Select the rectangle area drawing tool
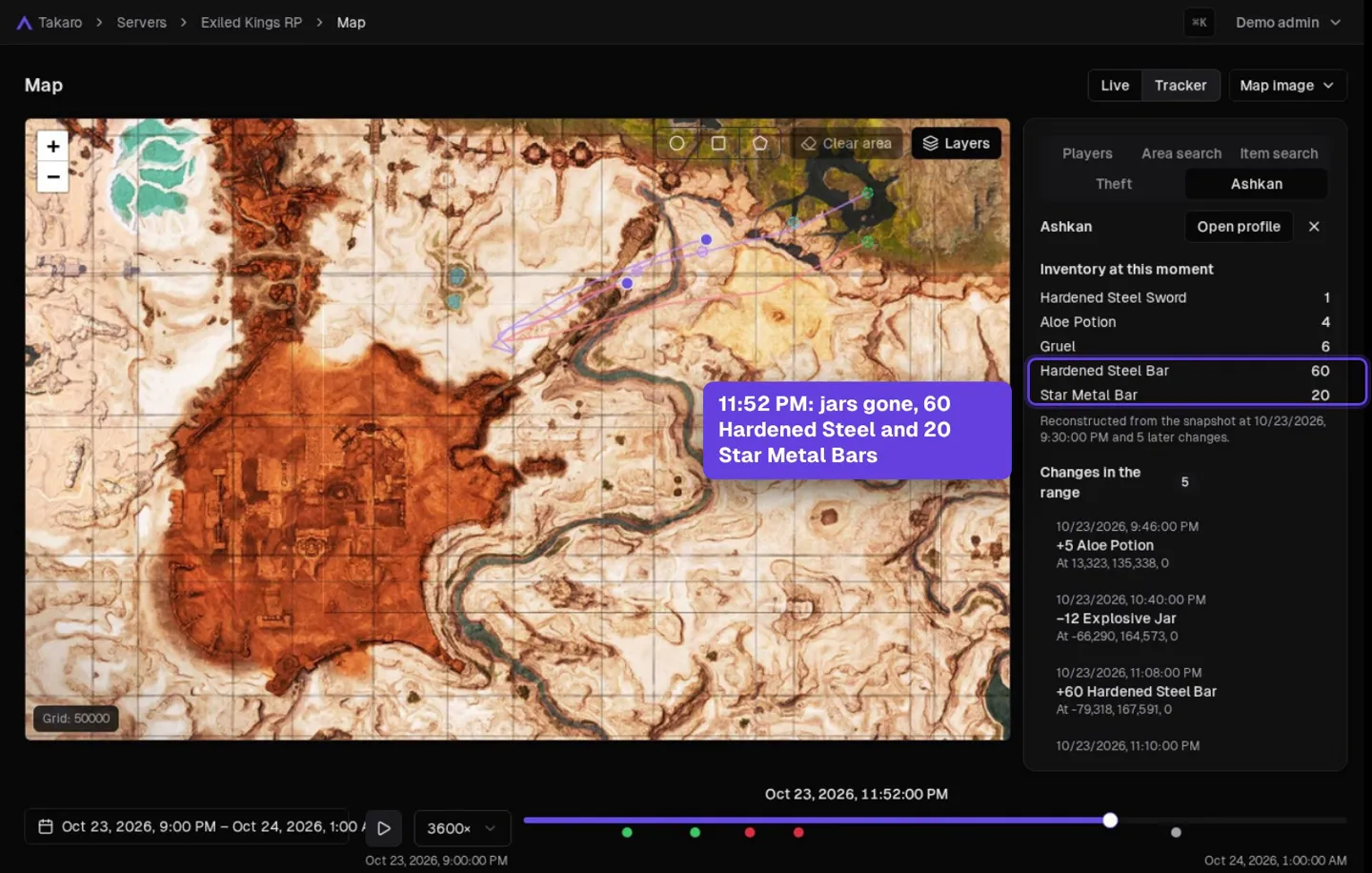 point(718,143)
